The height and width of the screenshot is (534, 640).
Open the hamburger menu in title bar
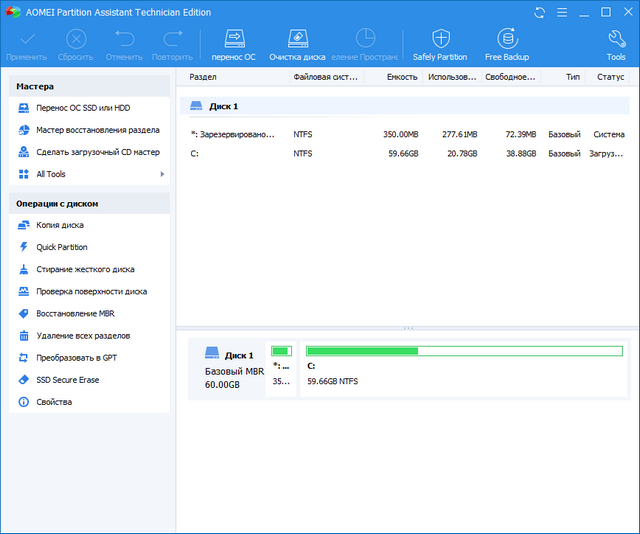pos(563,12)
